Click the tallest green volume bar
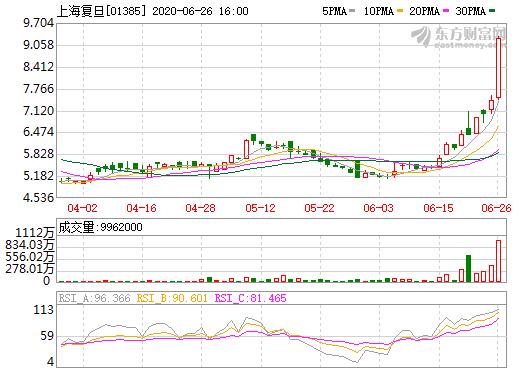 pos(468,268)
